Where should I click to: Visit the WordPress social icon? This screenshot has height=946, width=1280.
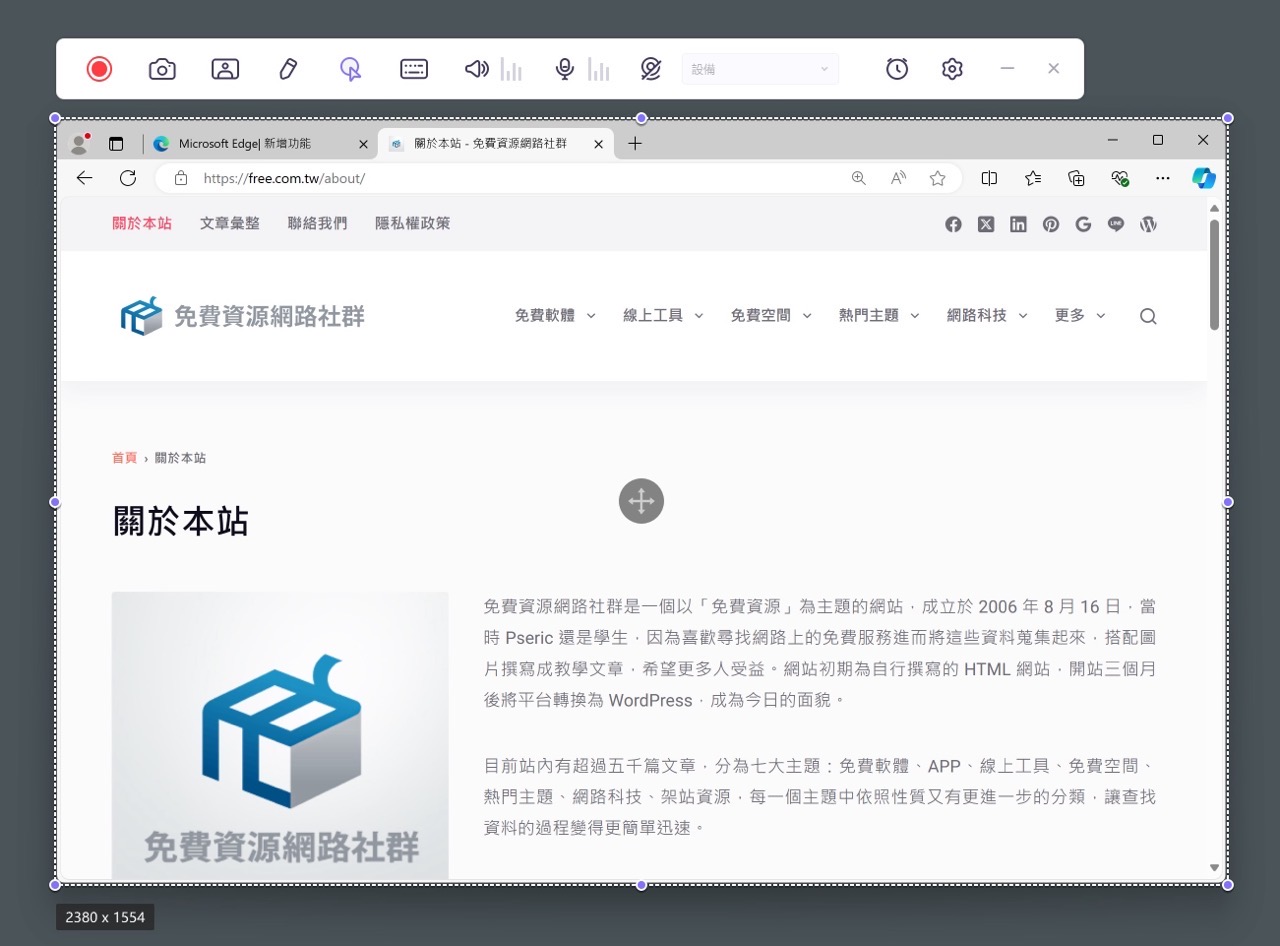tap(1148, 224)
